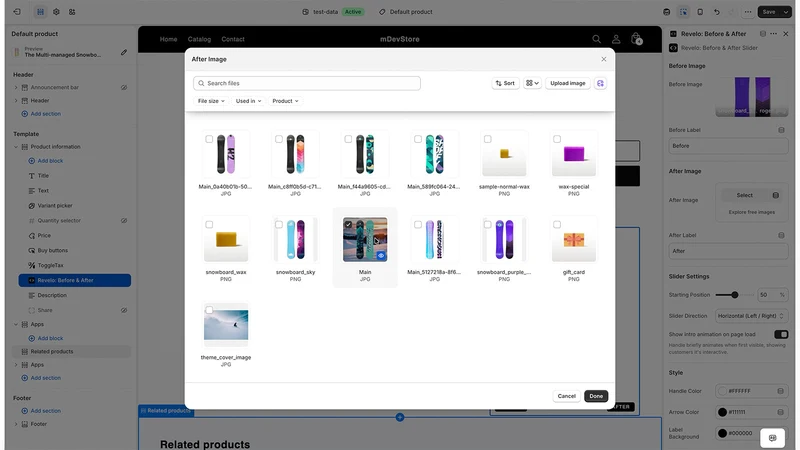Click the blue plus add-section circle on canvas
This screenshot has width=800, height=450.
tap(400, 417)
